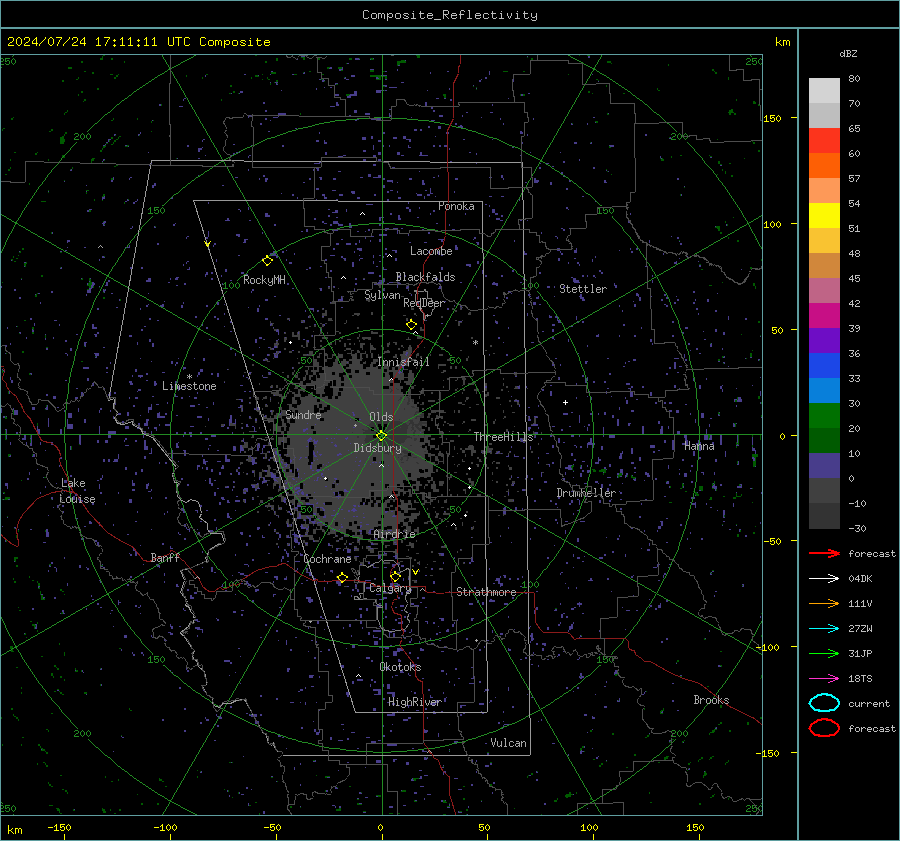This screenshot has width=900, height=841.
Task: Click the Limestone label
Action: [189, 386]
